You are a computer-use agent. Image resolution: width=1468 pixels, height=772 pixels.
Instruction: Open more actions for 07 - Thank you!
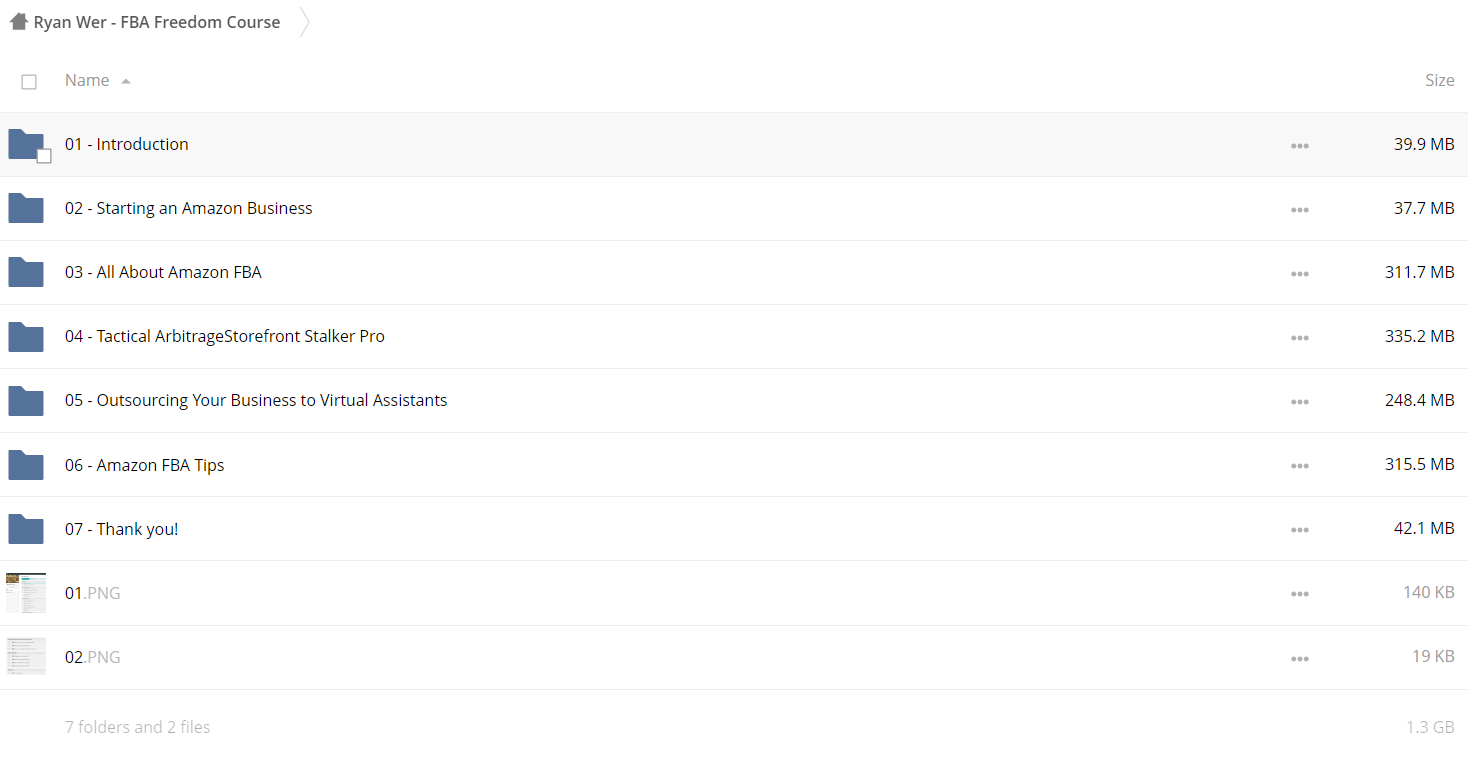pos(1300,530)
